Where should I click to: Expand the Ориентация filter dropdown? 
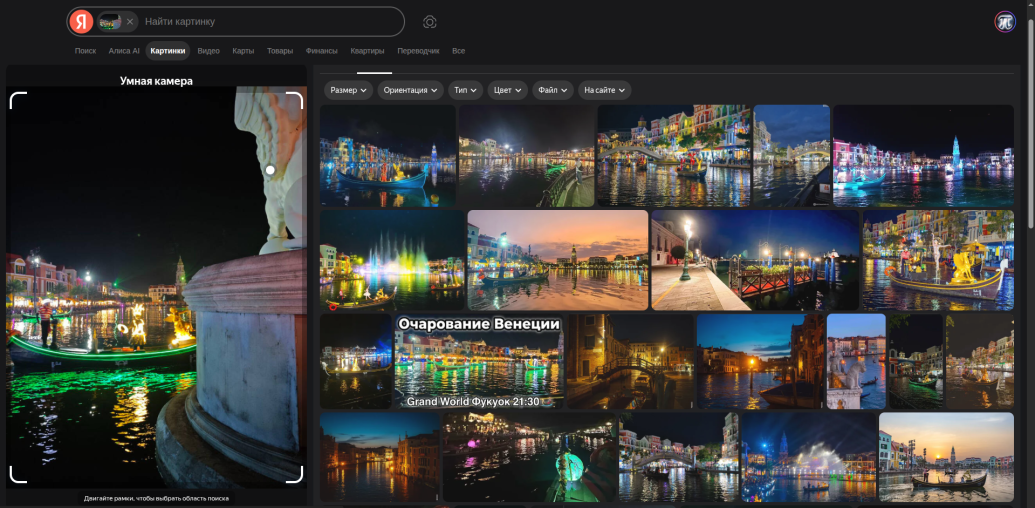(411, 90)
